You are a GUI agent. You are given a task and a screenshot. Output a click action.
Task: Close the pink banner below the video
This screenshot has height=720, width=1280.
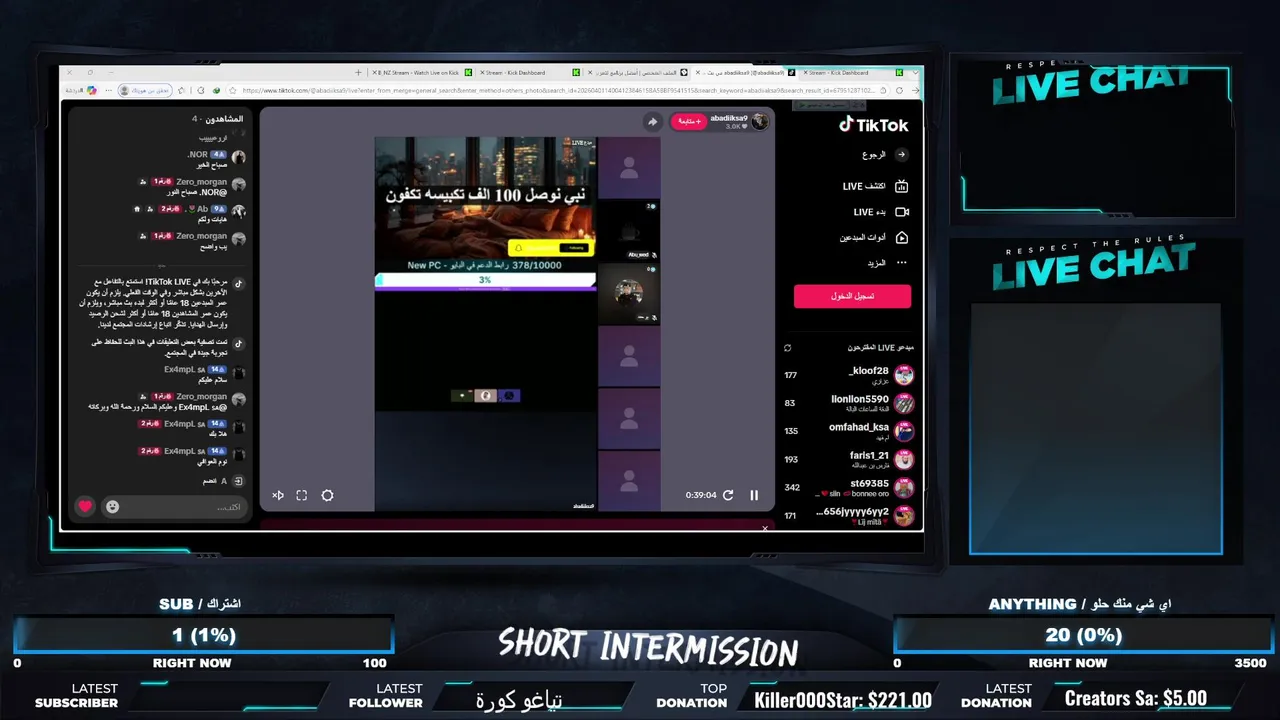click(765, 528)
